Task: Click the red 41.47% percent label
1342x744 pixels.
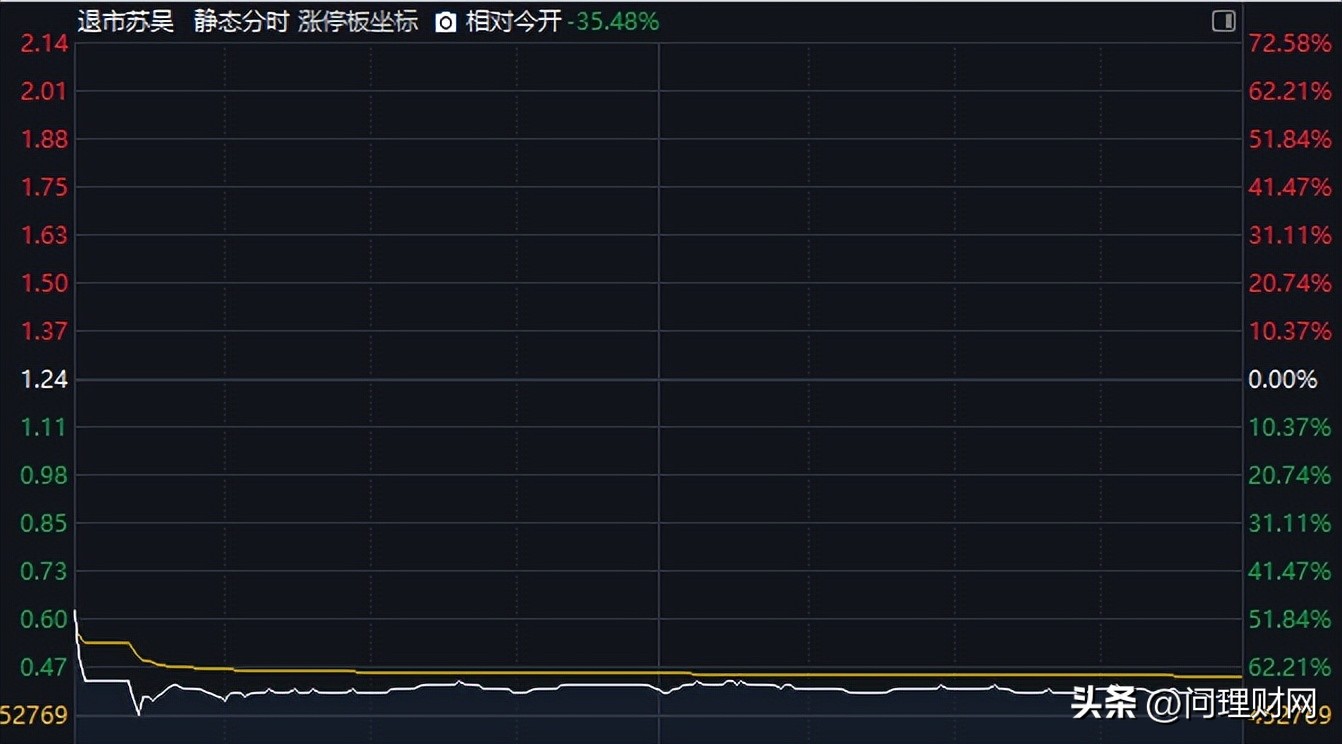Action: 1290,187
